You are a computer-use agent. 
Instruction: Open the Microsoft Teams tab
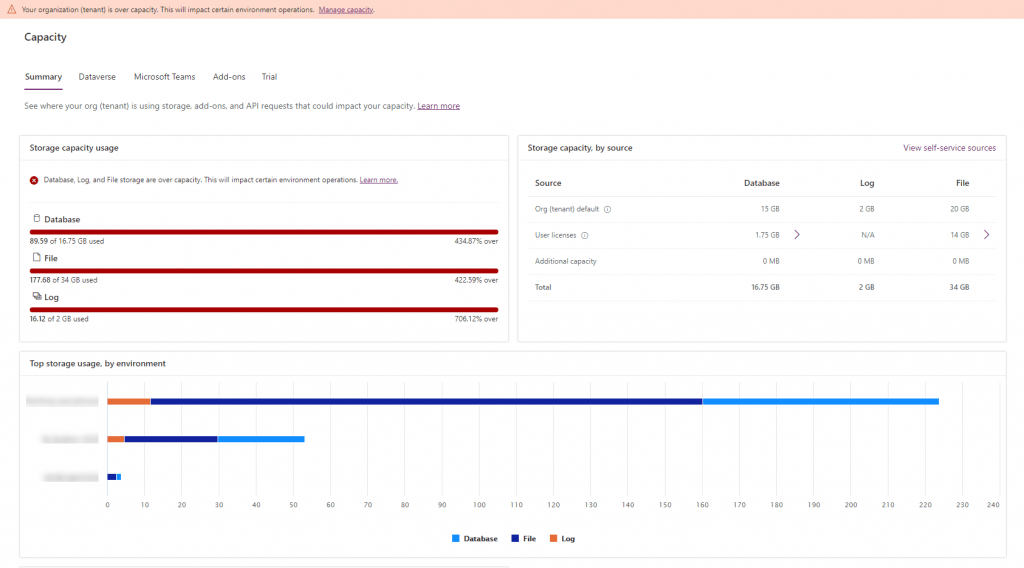(165, 77)
